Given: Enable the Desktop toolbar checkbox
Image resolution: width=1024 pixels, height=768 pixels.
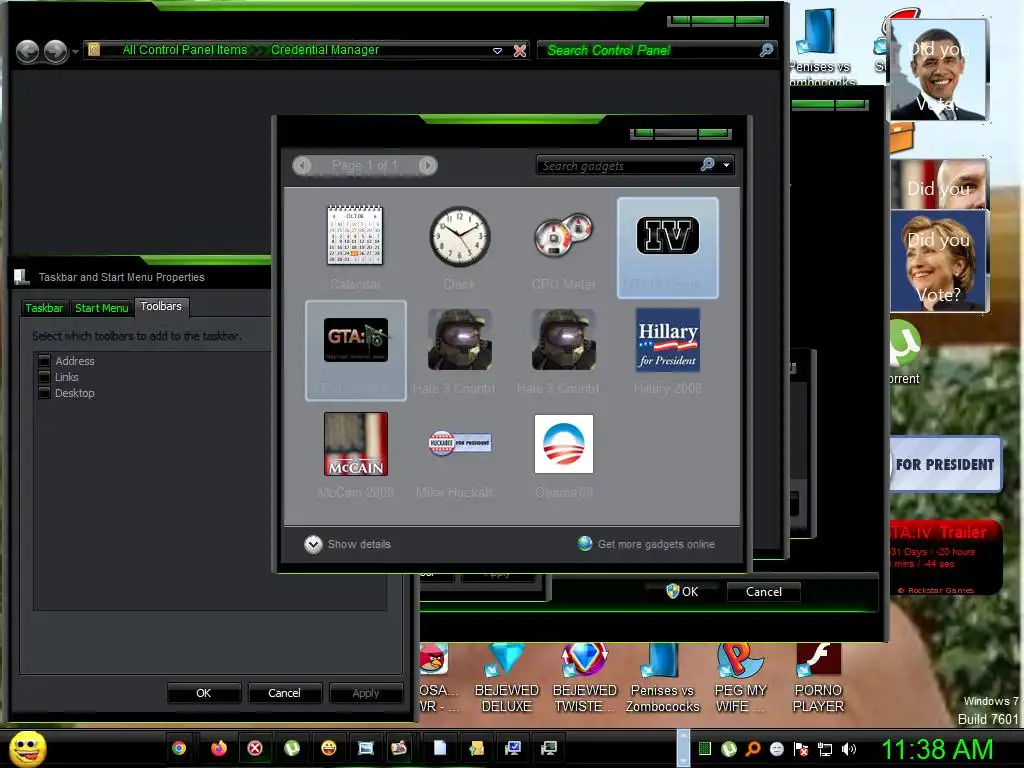Looking at the screenshot, I should 44,393.
